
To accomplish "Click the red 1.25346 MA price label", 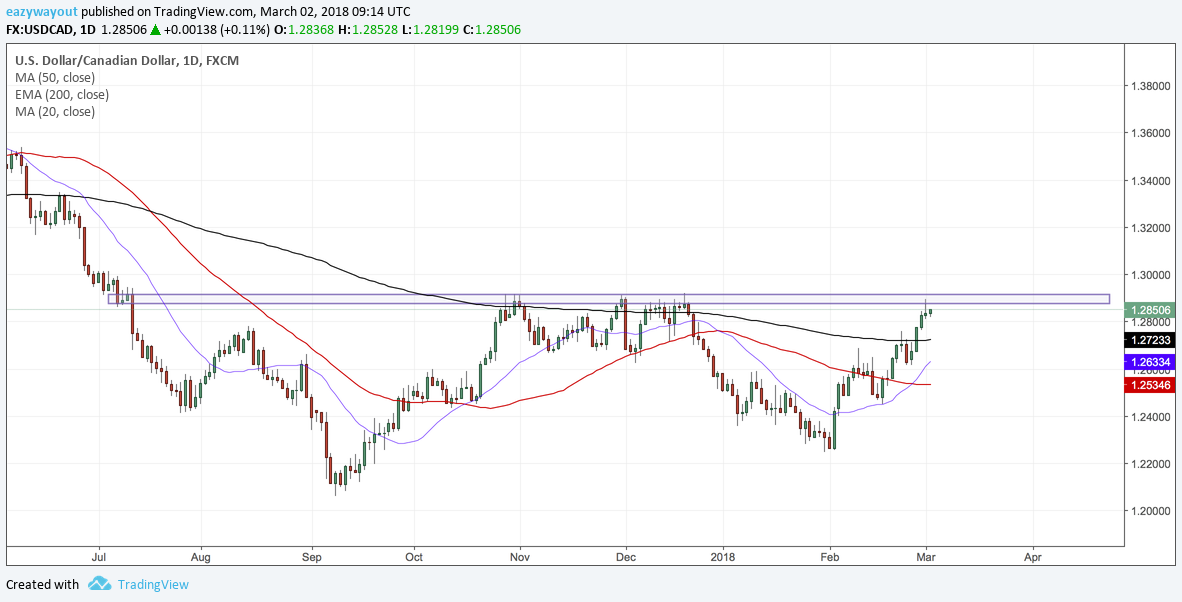I will 1149,385.
